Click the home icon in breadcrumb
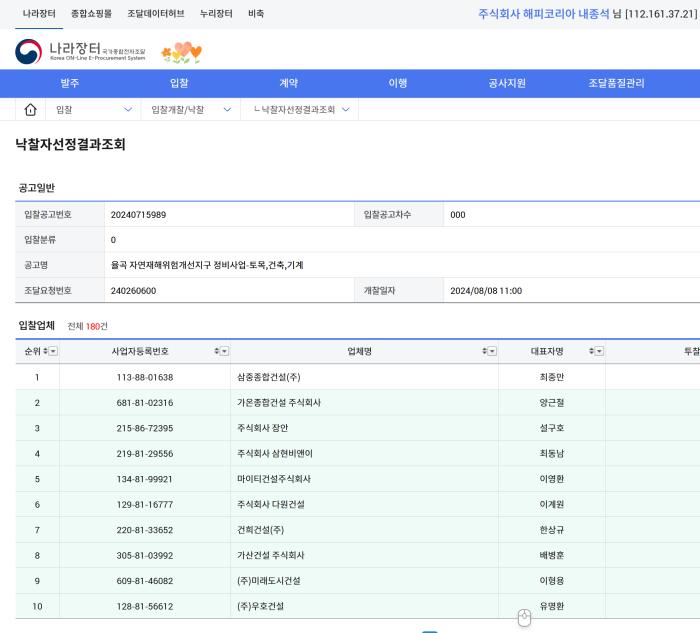This screenshot has height=633, width=700. point(30,110)
